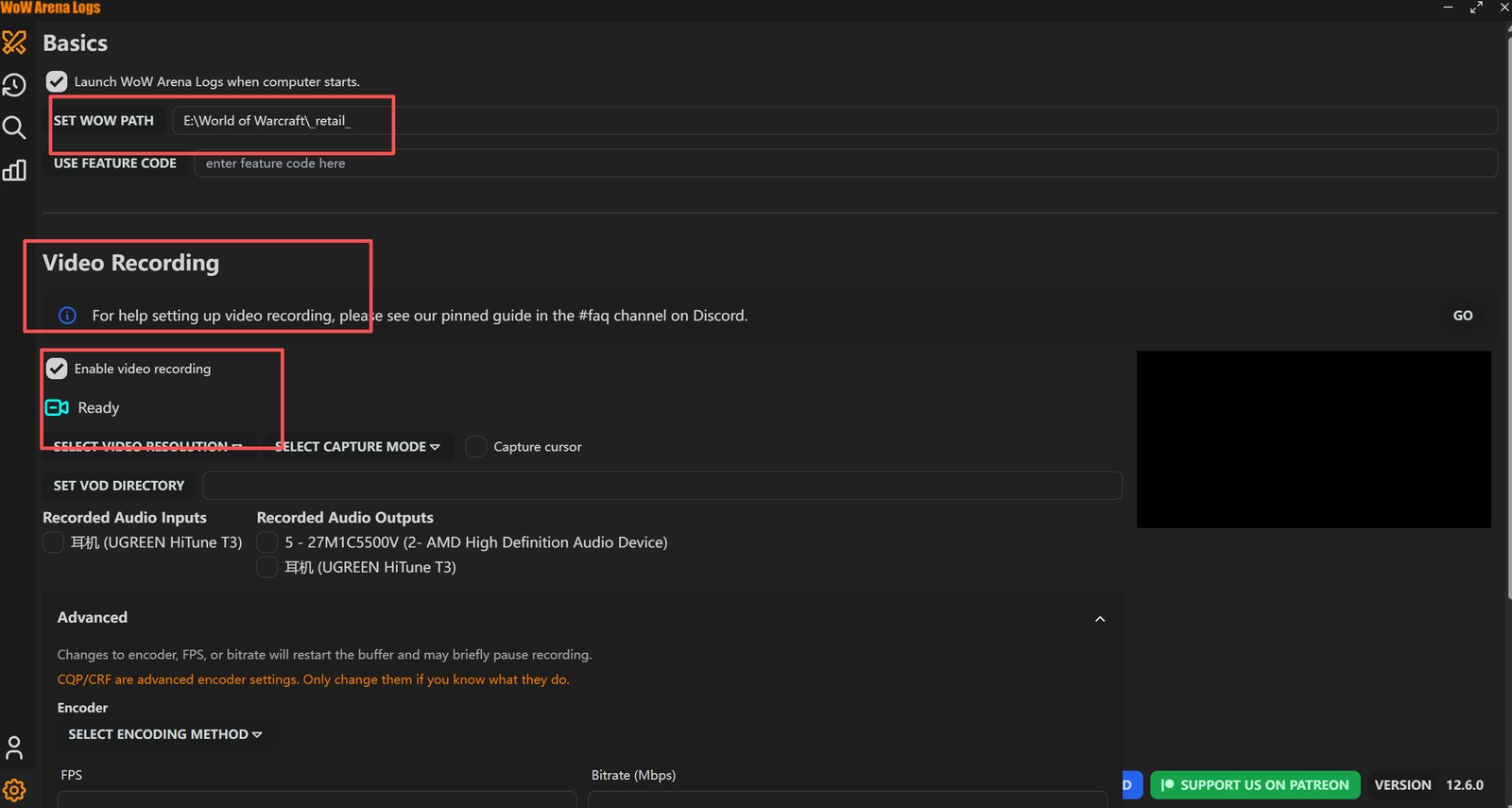Disable the Enable video recording checkbox
Viewport: 1512px width, 808px height.
[x=57, y=369]
